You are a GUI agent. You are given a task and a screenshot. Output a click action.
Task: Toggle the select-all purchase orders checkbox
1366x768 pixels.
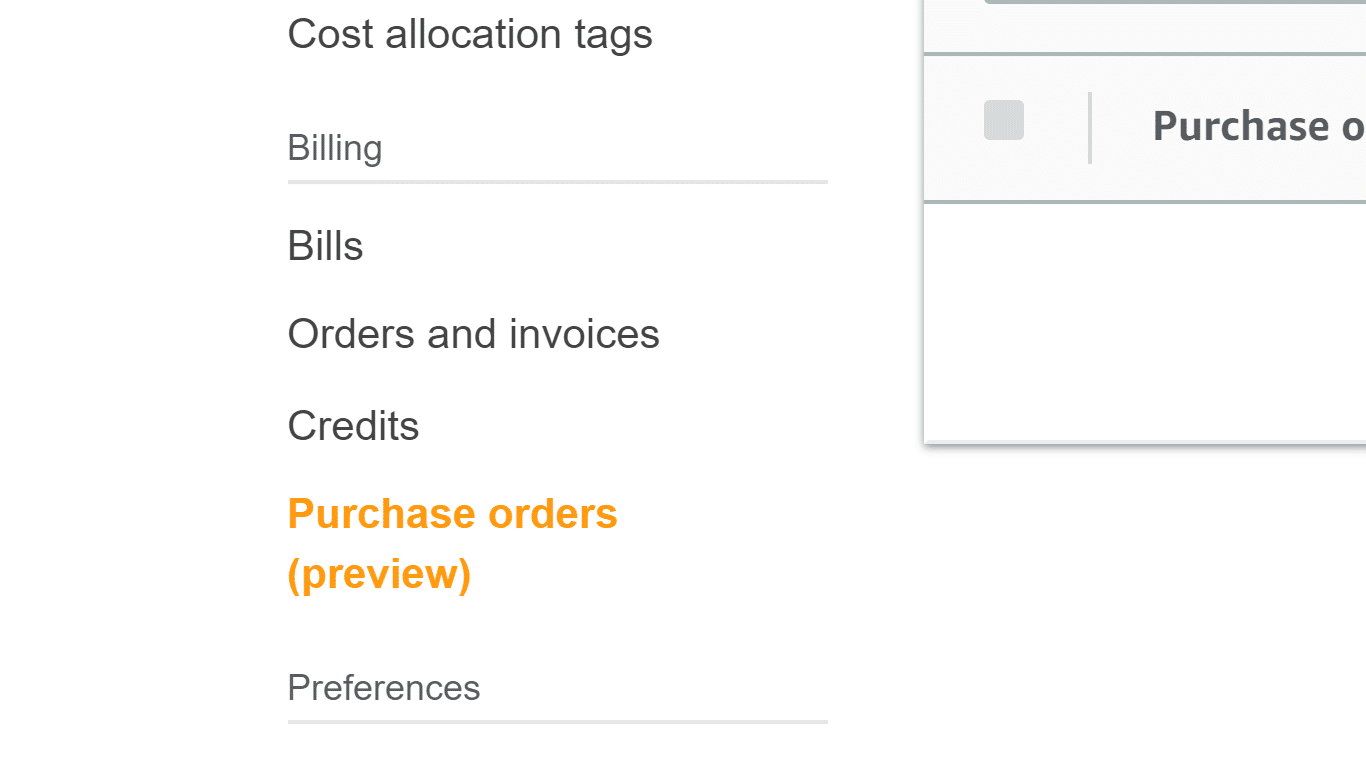tap(1002, 120)
